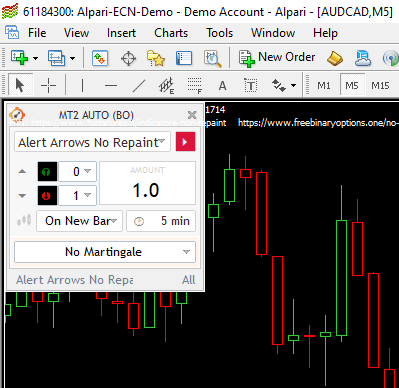Click the MetaTrader menu bar app icon
The image size is (399, 388).
pyautogui.click(x=12, y=33)
